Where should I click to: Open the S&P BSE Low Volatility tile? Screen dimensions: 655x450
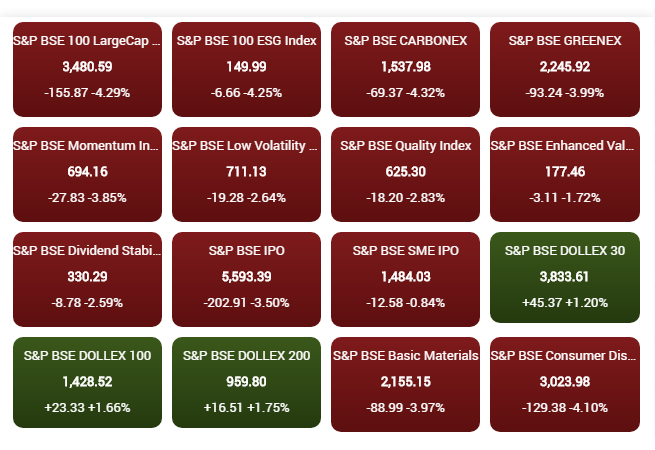[x=246, y=173]
